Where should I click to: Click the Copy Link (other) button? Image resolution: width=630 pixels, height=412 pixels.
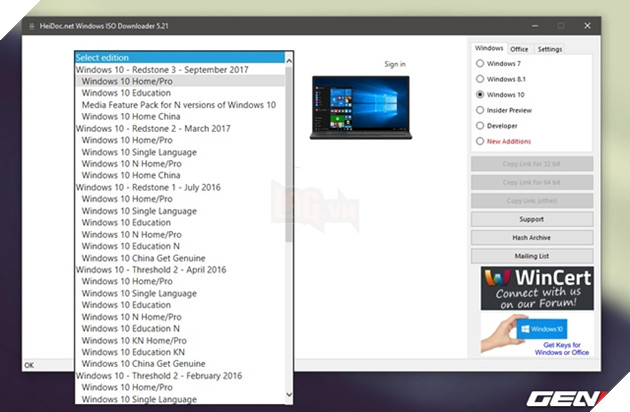(x=532, y=201)
